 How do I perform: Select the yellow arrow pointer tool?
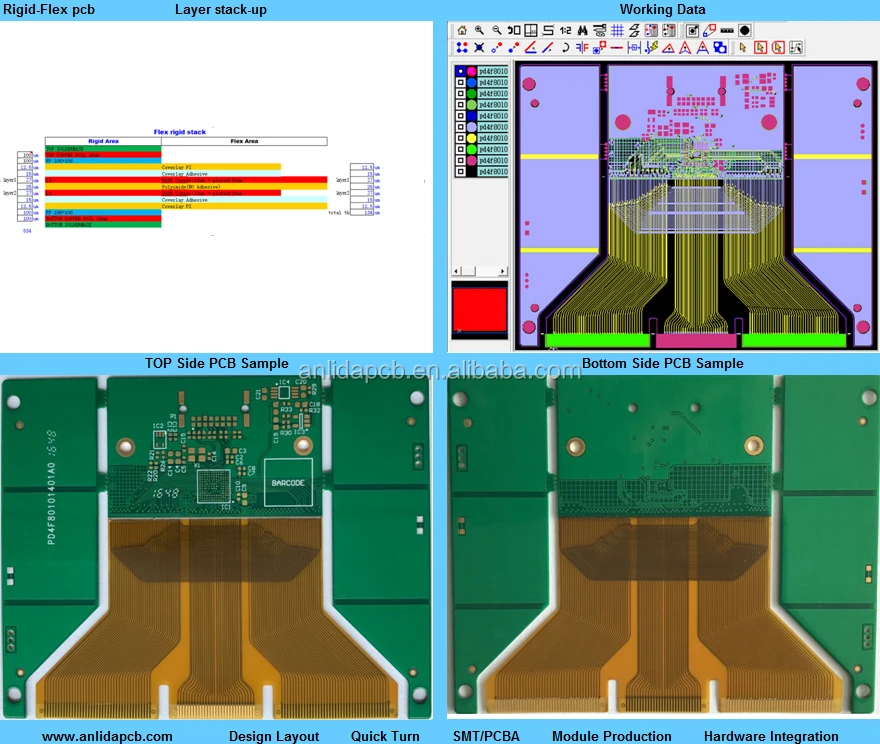coord(743,47)
